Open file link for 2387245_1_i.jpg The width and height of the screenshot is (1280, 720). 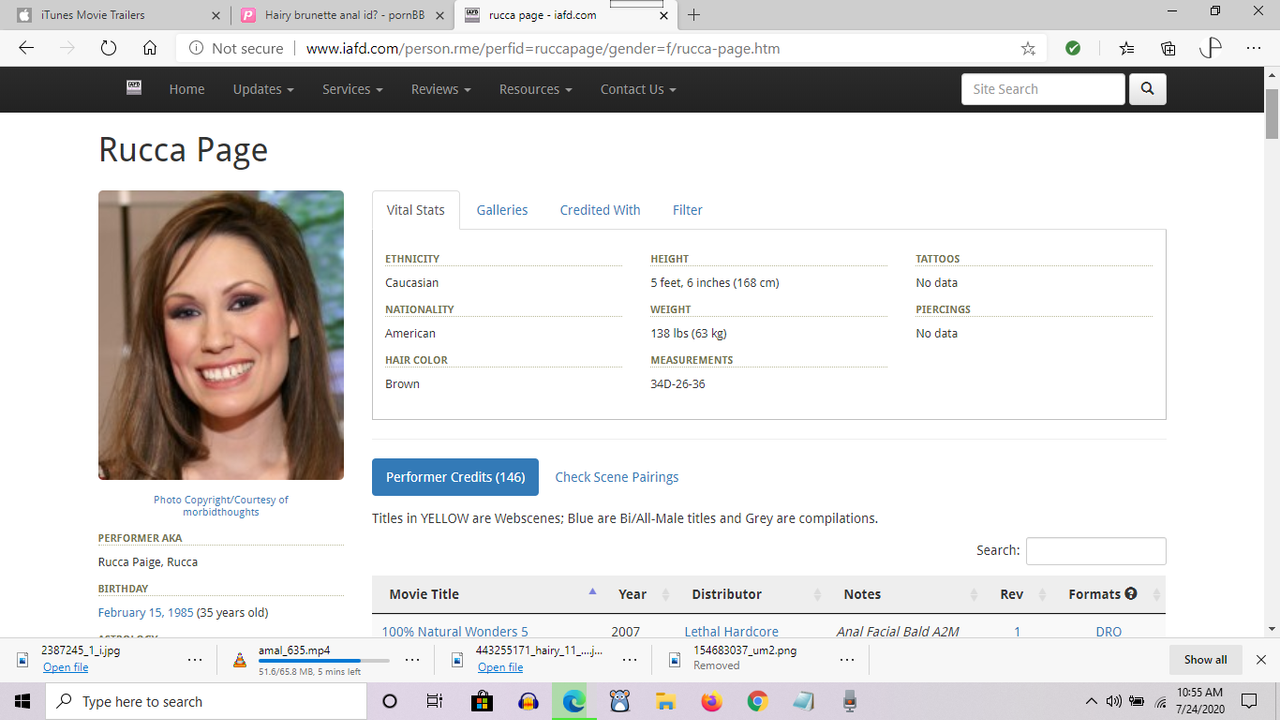tap(65, 667)
